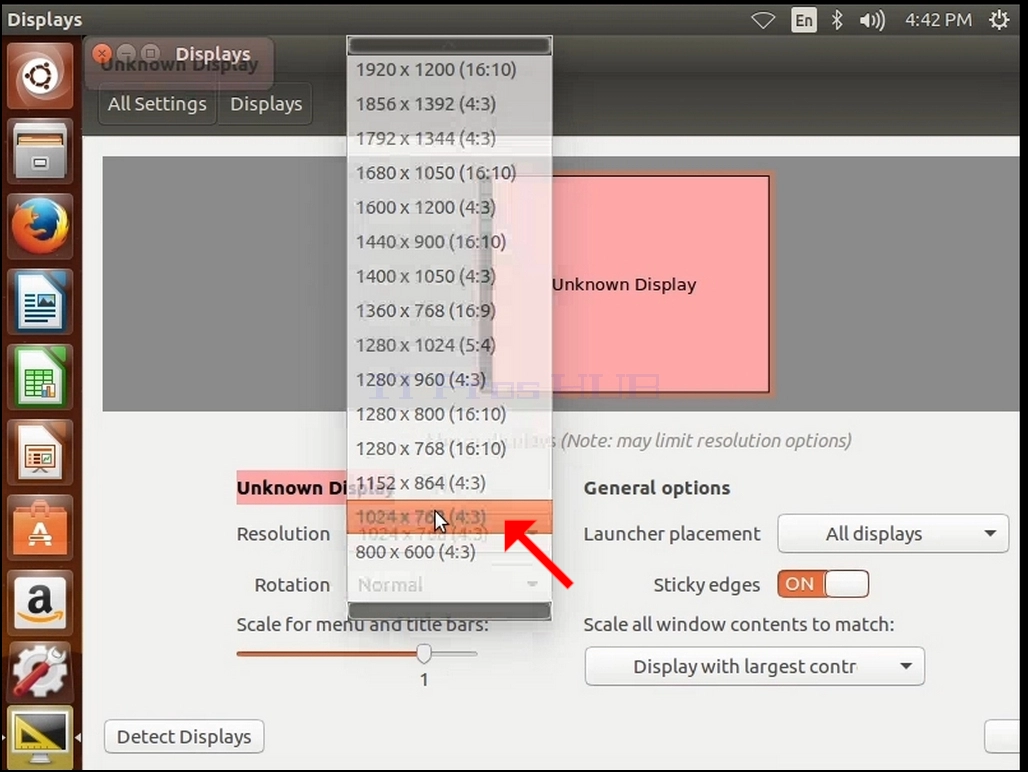
Task: Launch the Files manager from launcher
Action: point(40,152)
